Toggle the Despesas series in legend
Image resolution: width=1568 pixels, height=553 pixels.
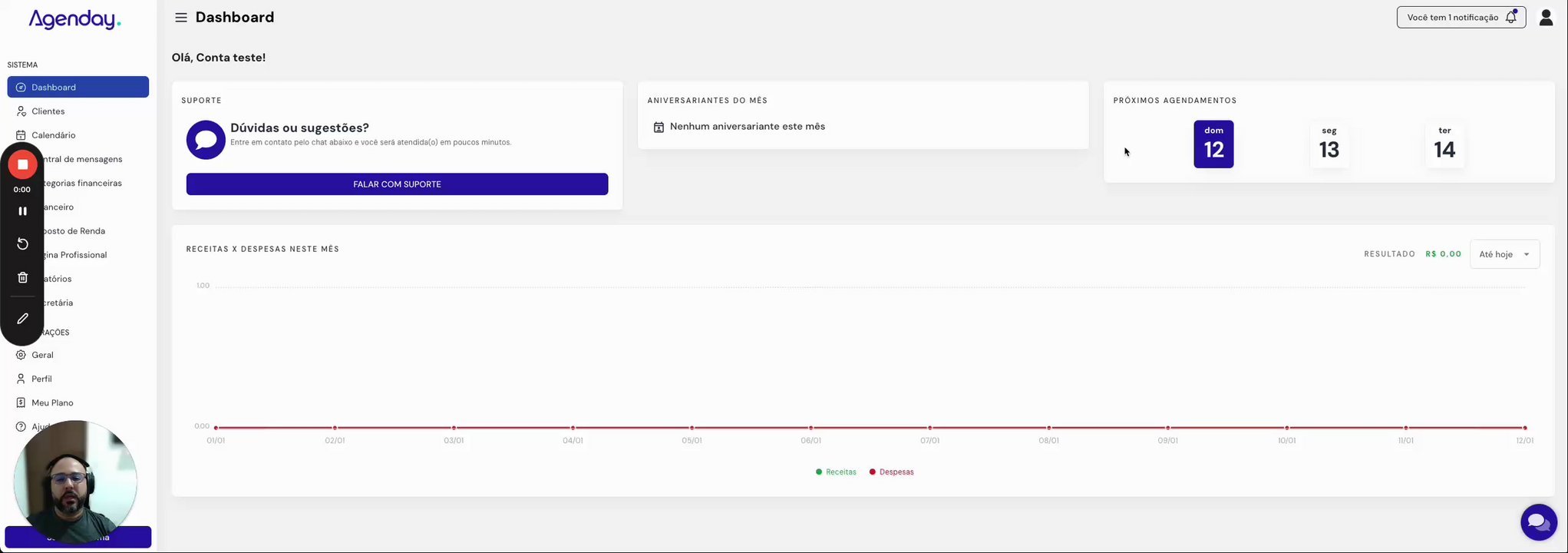[891, 472]
